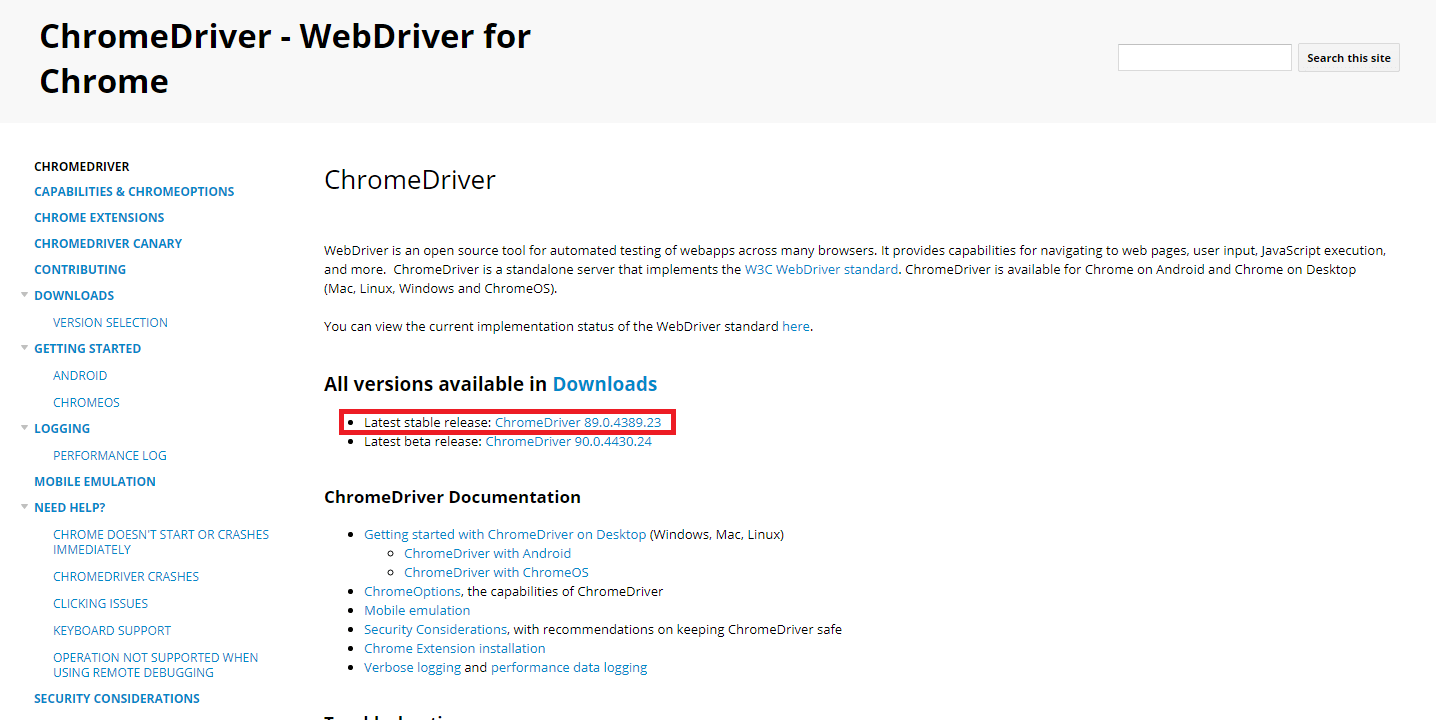The height and width of the screenshot is (720, 1436).
Task: Open the Mobile emulation documentation link
Action: tap(417, 611)
